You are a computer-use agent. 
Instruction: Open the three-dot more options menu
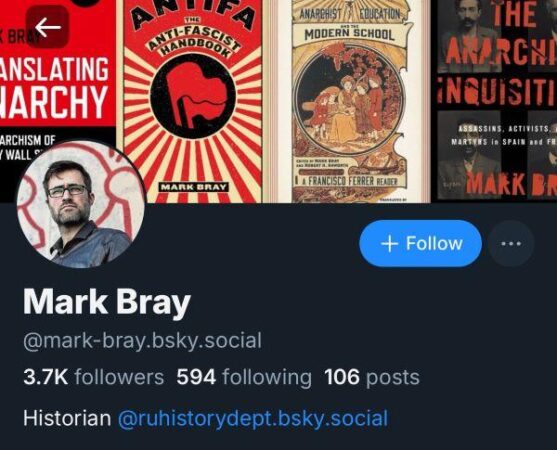click(x=511, y=244)
